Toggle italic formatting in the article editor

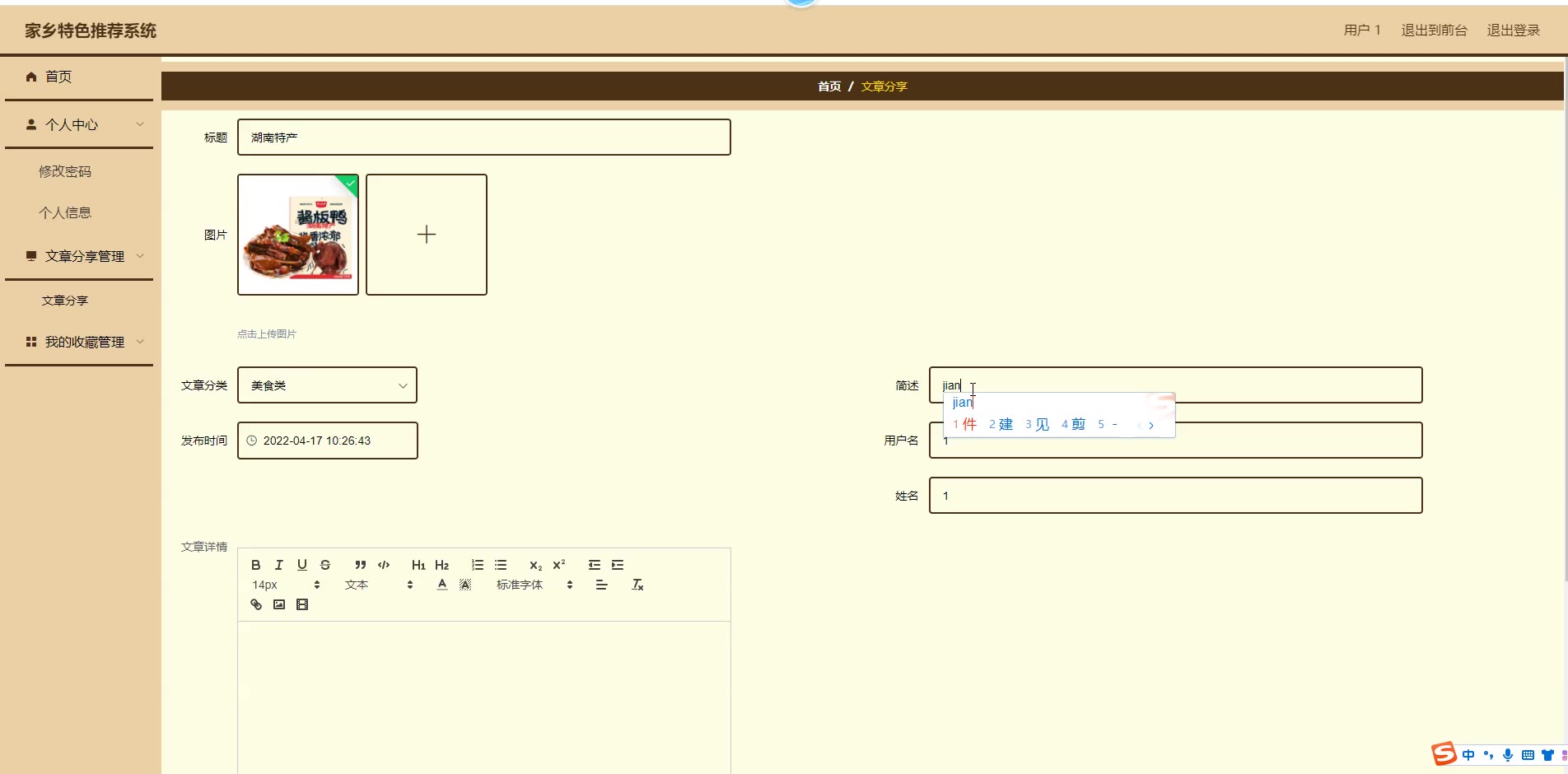pyautogui.click(x=279, y=565)
